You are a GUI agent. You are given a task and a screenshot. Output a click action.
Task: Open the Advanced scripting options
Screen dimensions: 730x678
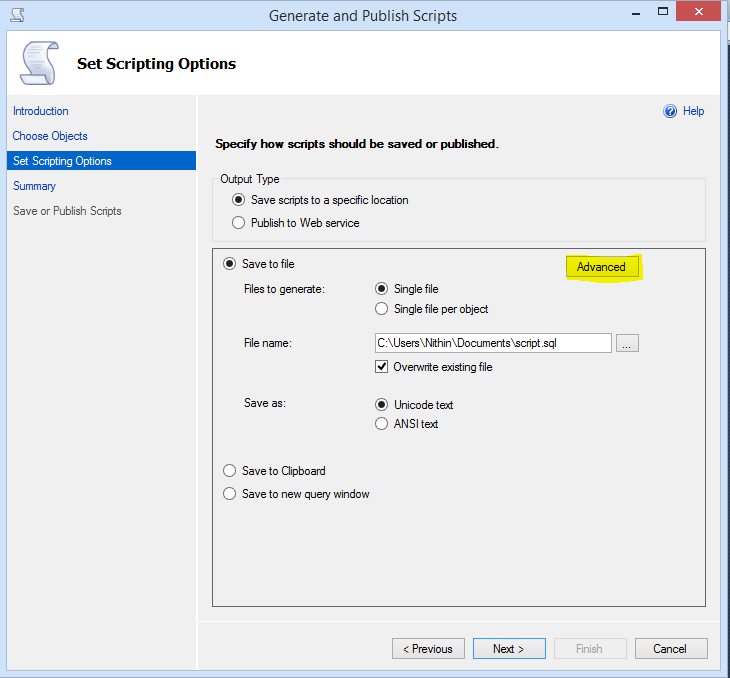[x=602, y=267]
